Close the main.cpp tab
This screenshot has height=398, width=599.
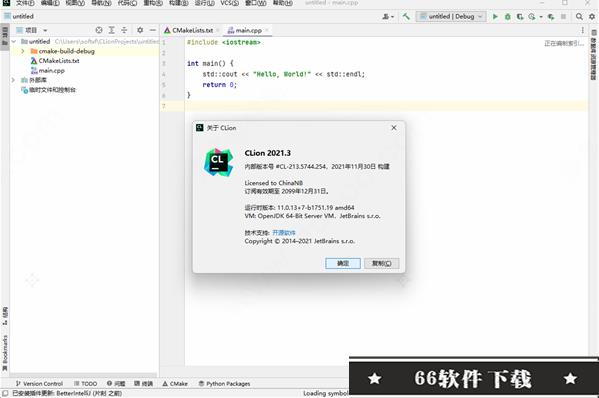click(x=267, y=30)
